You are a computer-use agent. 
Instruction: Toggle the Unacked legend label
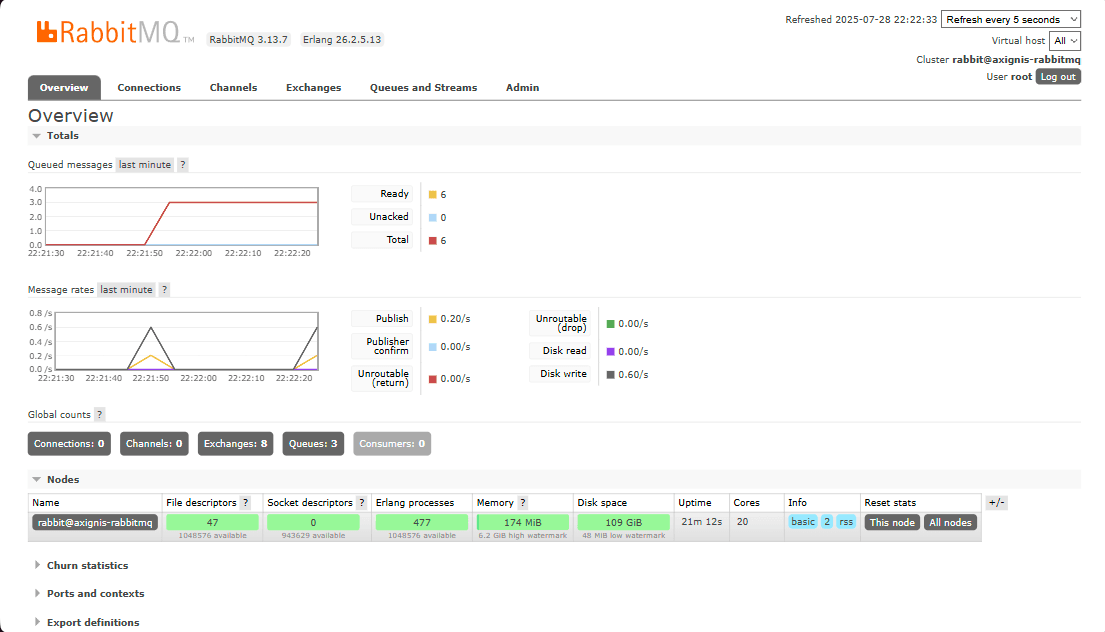383,217
